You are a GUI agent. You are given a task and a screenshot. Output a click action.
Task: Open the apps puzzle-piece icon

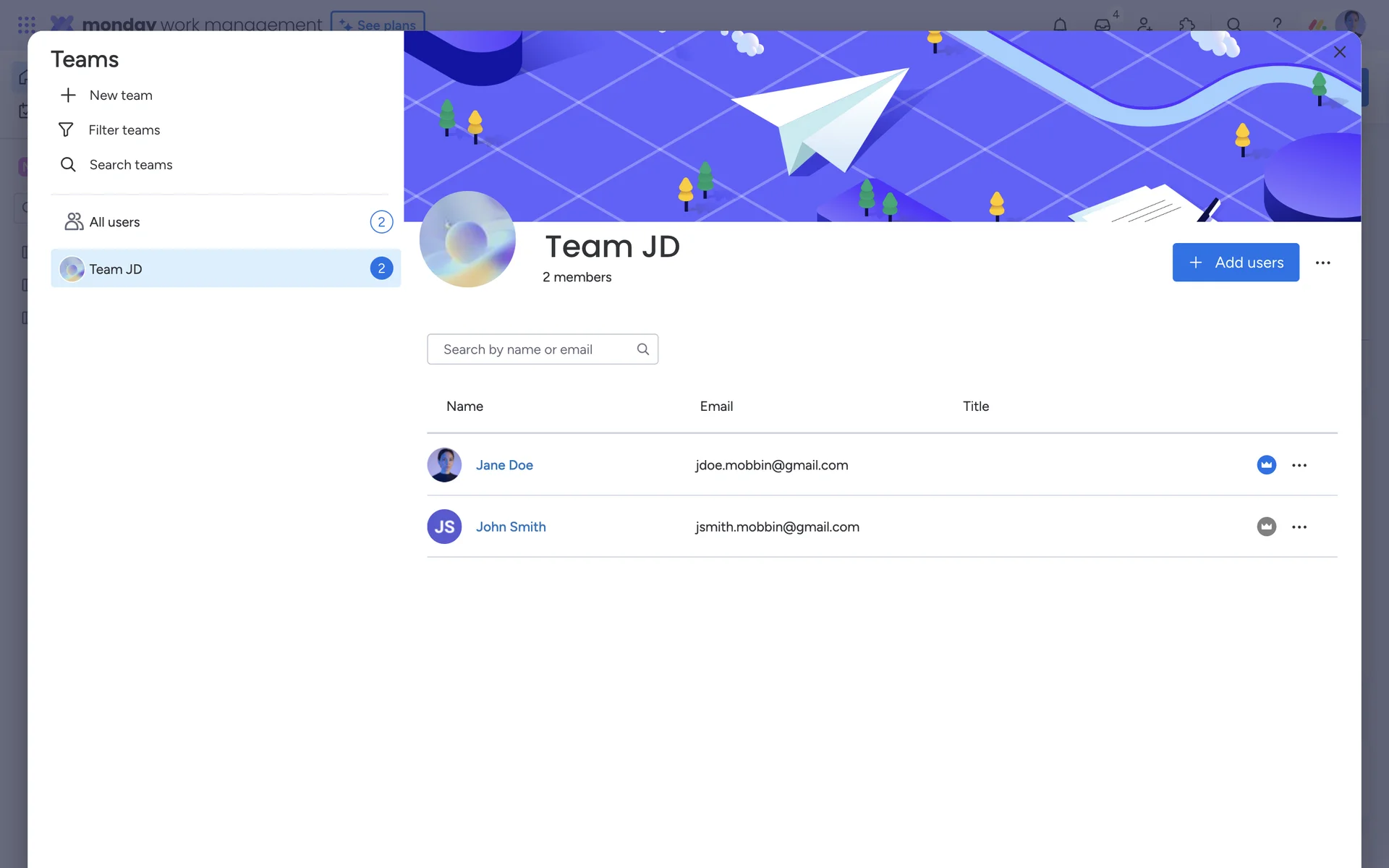(1186, 25)
